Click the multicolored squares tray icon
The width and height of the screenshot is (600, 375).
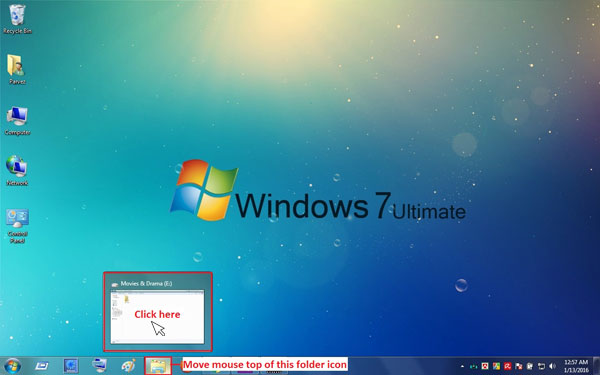[x=496, y=366]
